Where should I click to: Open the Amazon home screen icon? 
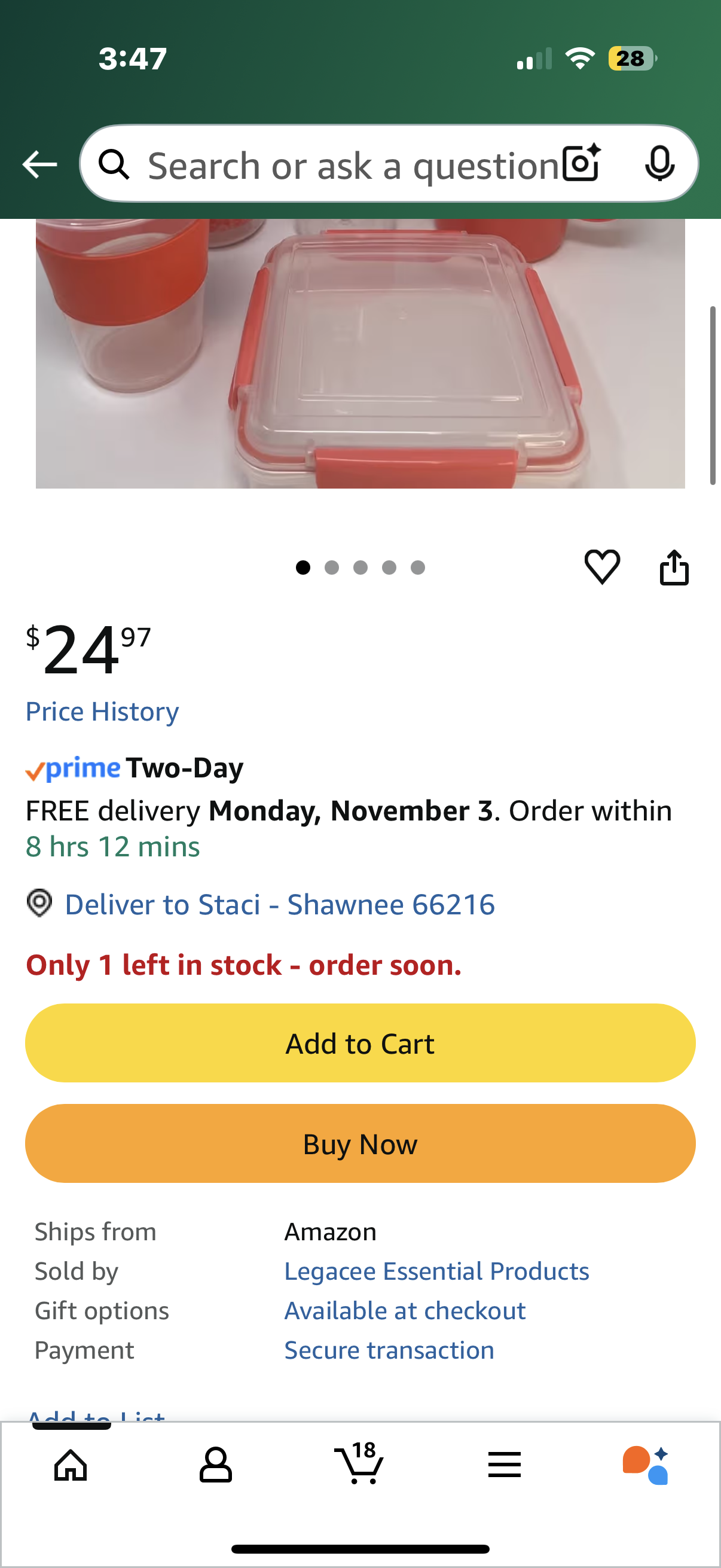click(x=69, y=1465)
